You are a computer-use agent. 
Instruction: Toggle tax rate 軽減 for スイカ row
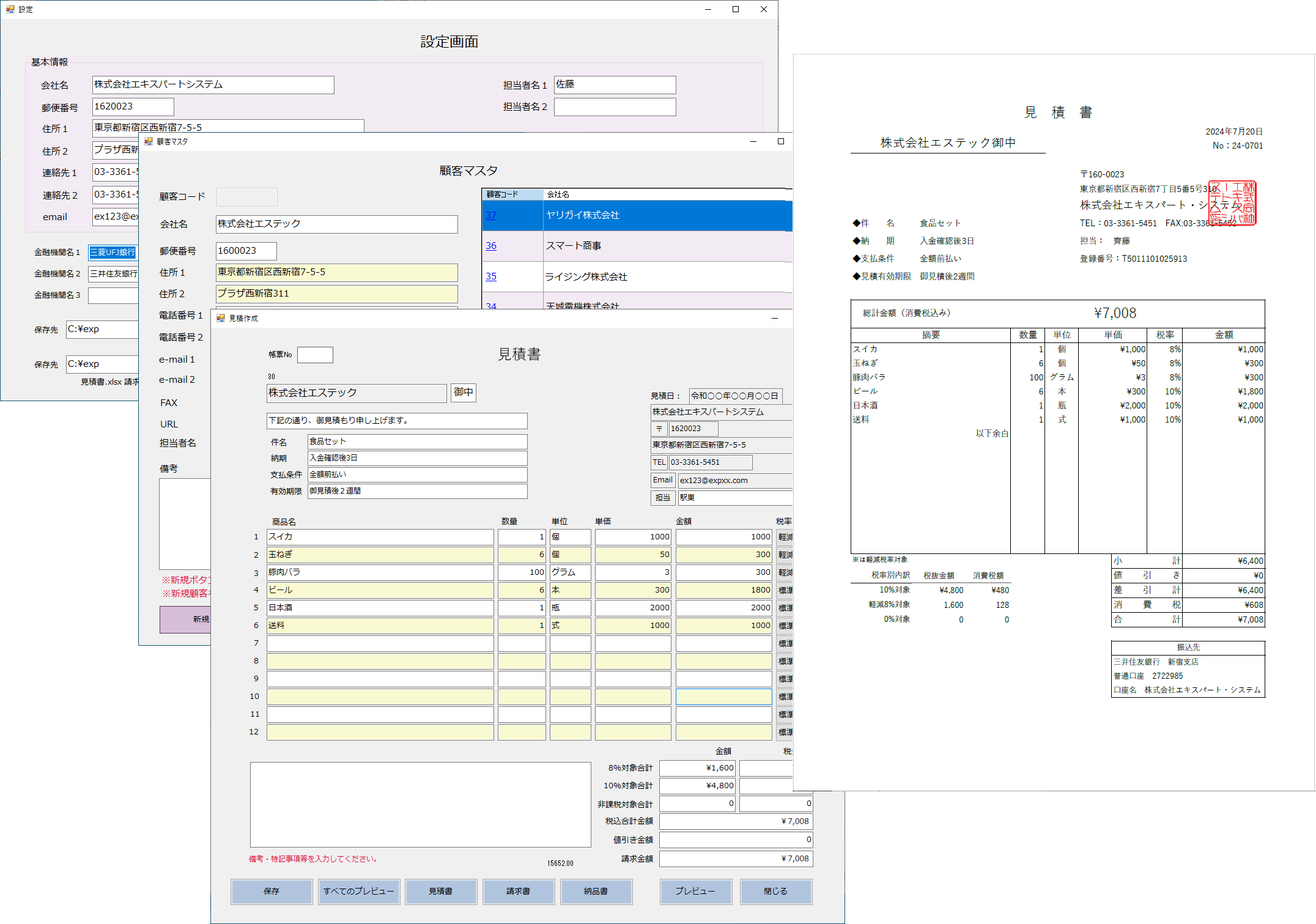click(x=785, y=537)
